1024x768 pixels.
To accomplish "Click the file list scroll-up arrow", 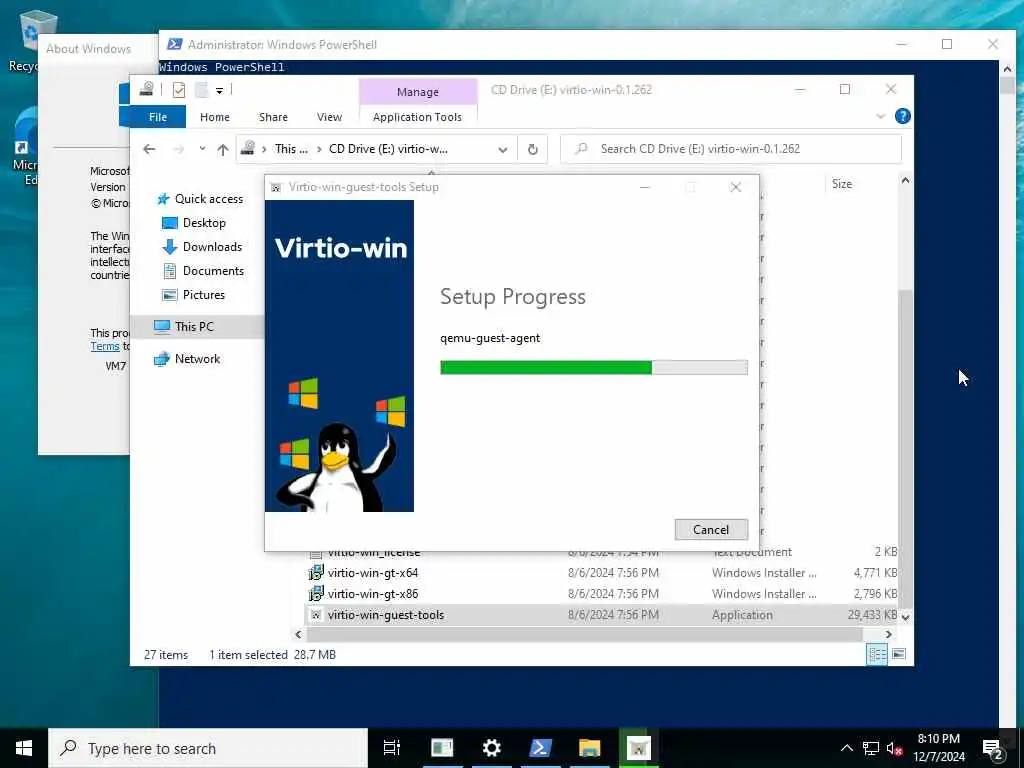I will click(x=905, y=180).
